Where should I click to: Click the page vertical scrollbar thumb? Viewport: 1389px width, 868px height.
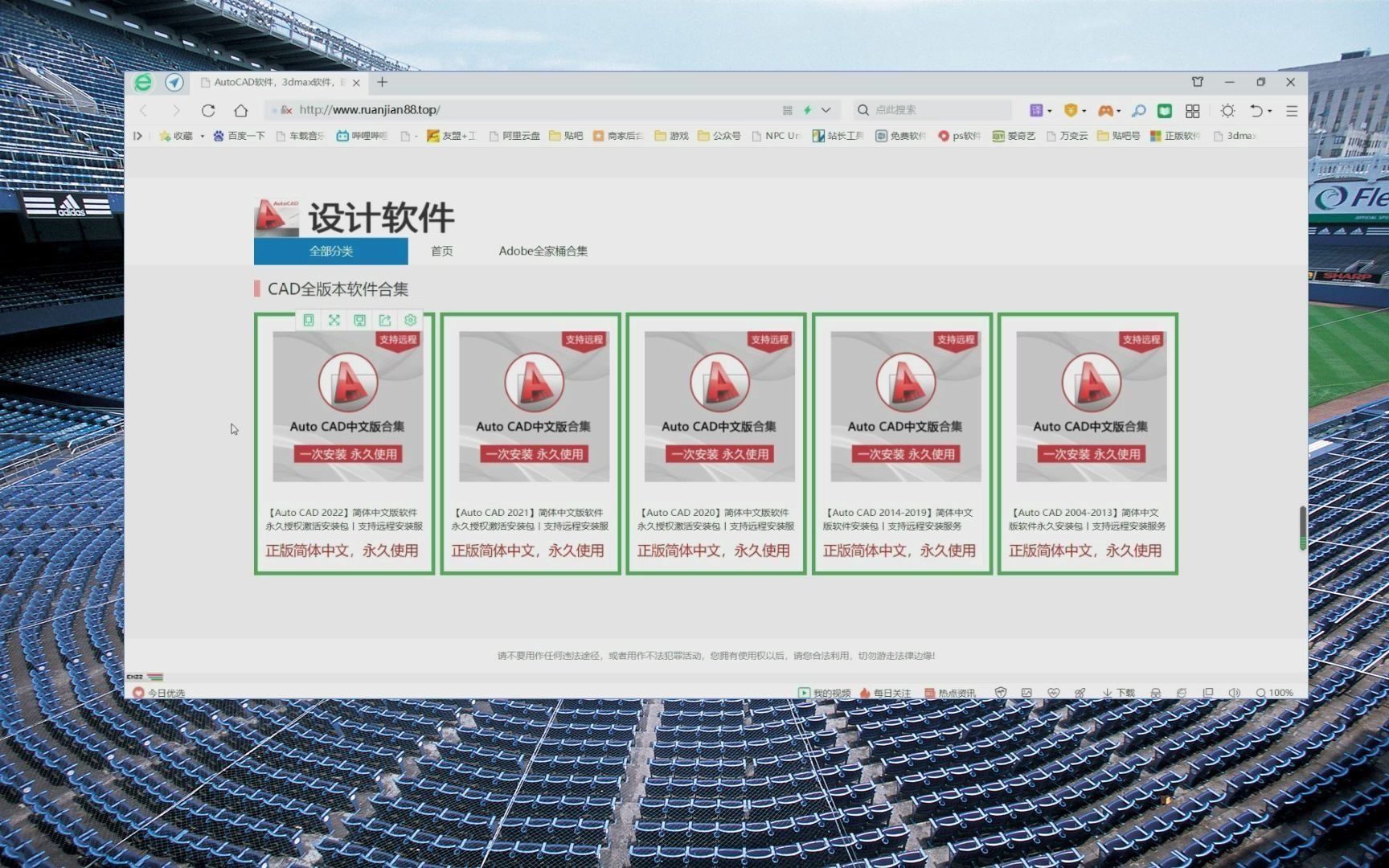point(1302,528)
